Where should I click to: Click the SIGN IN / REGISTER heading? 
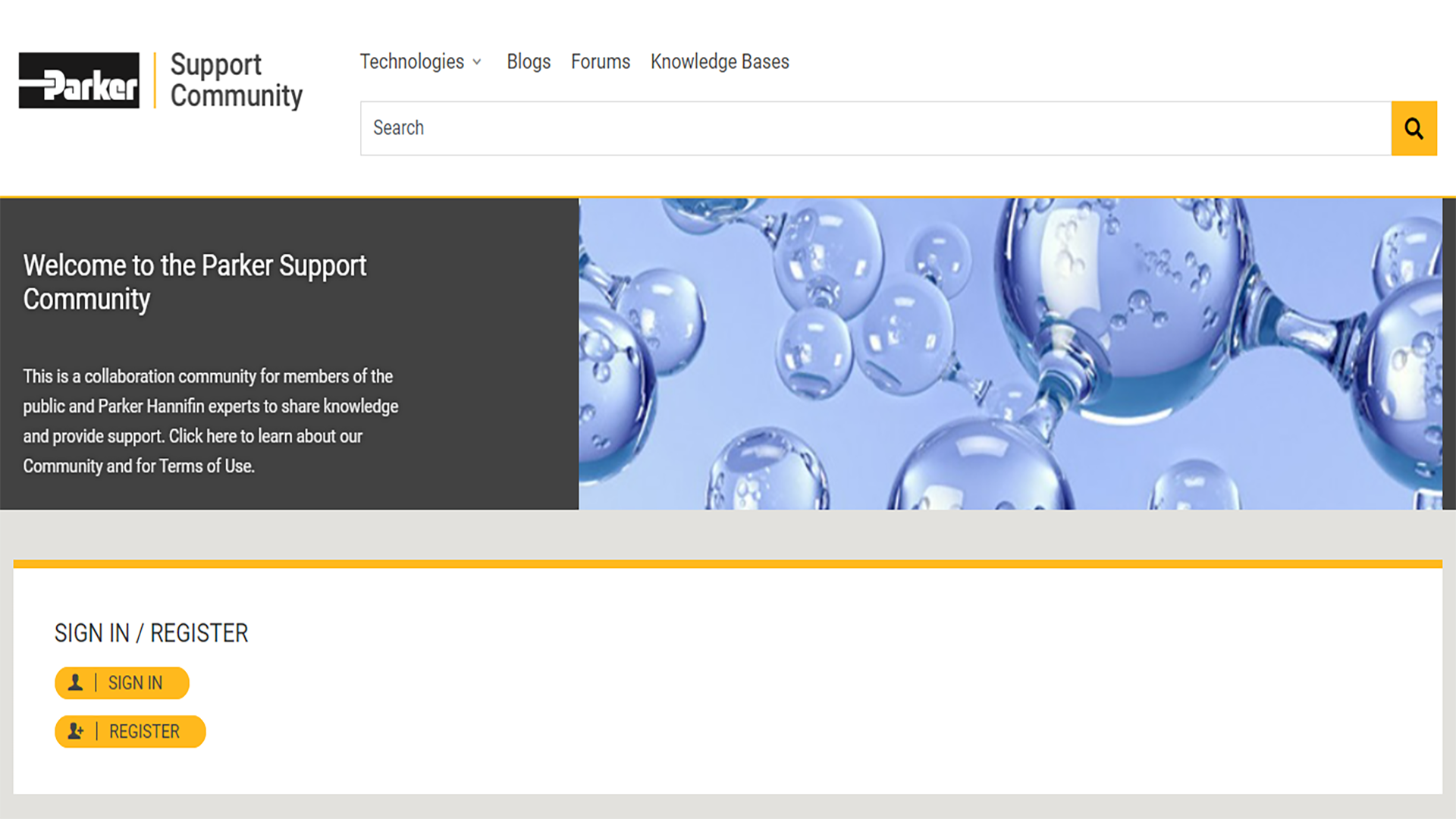151,633
